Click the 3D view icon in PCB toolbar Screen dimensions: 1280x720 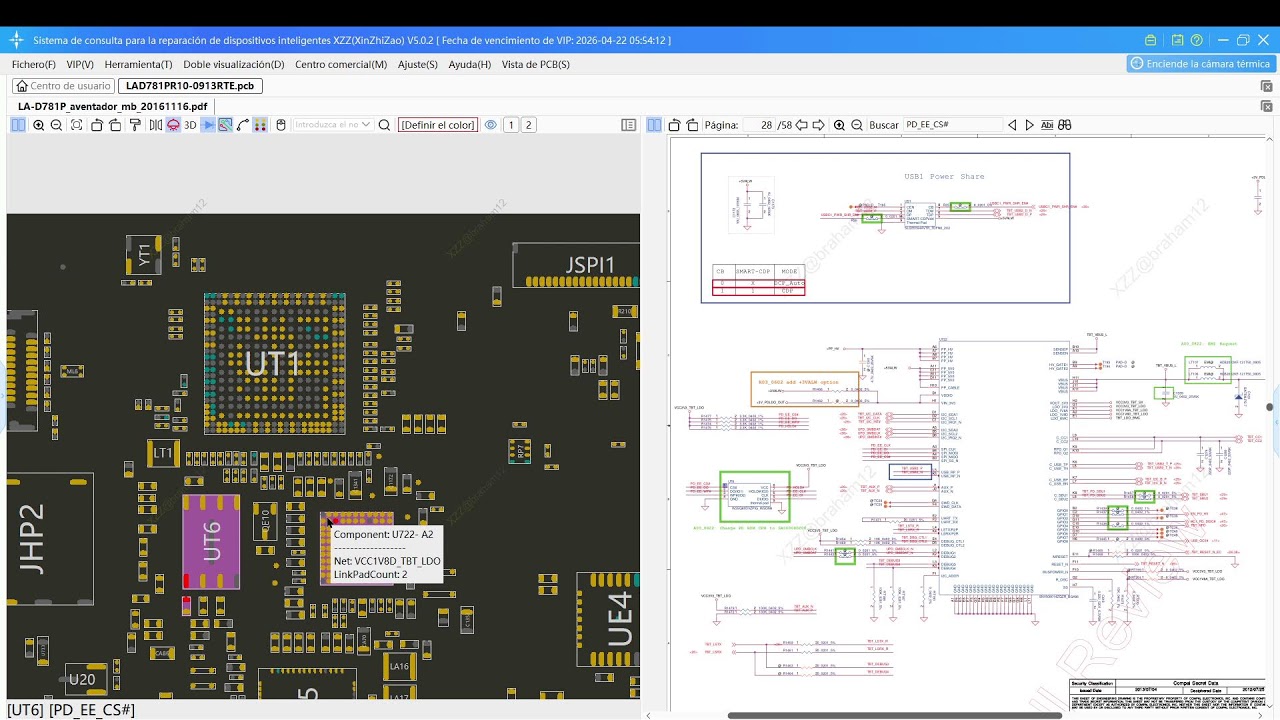(190, 125)
